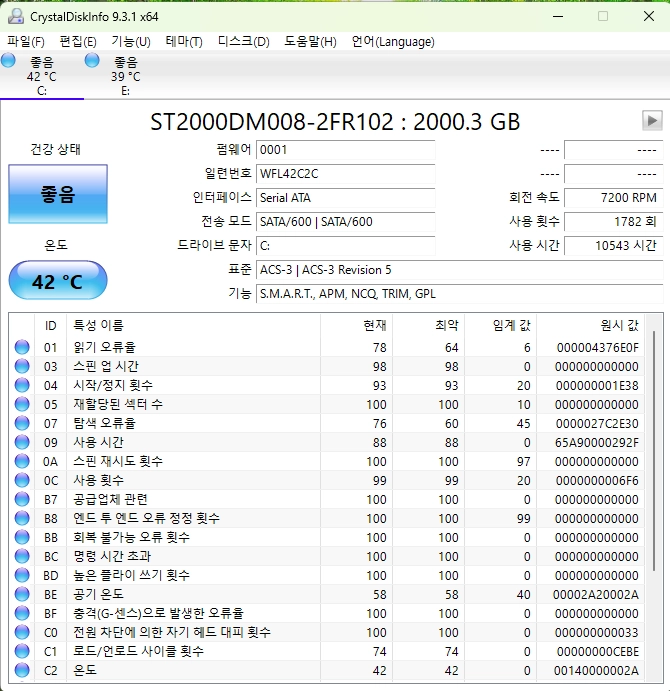Open the 편집(E) menu
The image size is (670, 691).
pyautogui.click(x=78, y=42)
